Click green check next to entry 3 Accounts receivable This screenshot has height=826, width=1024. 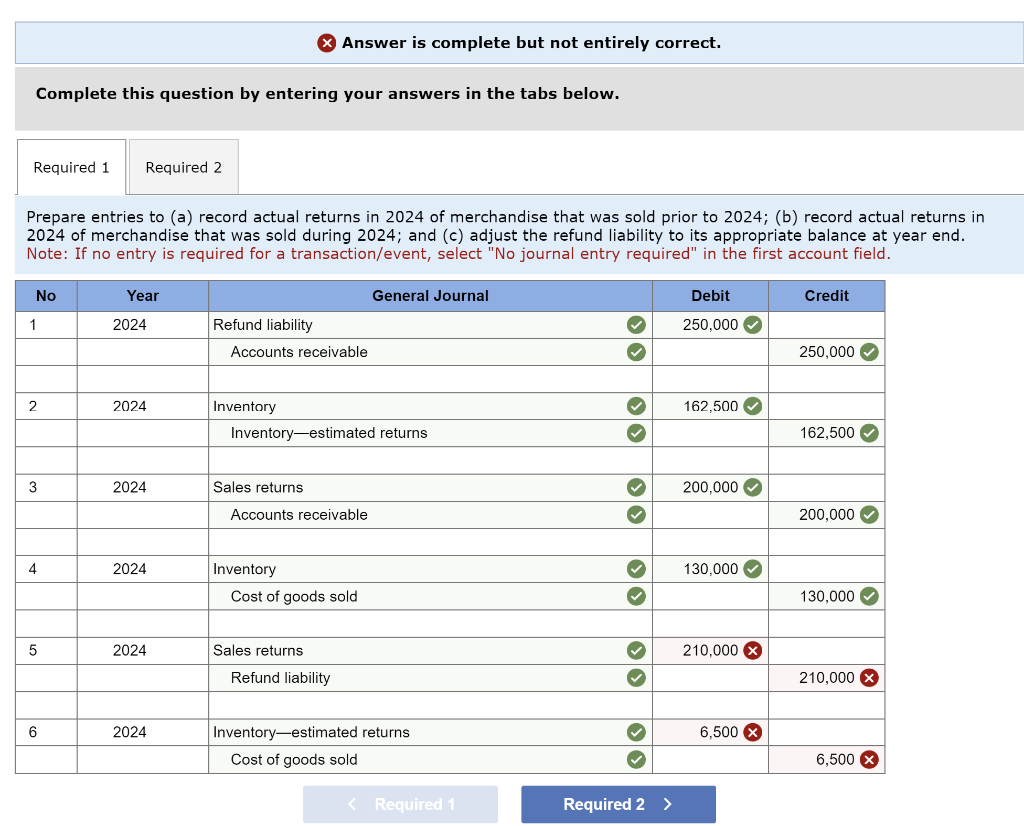636,515
